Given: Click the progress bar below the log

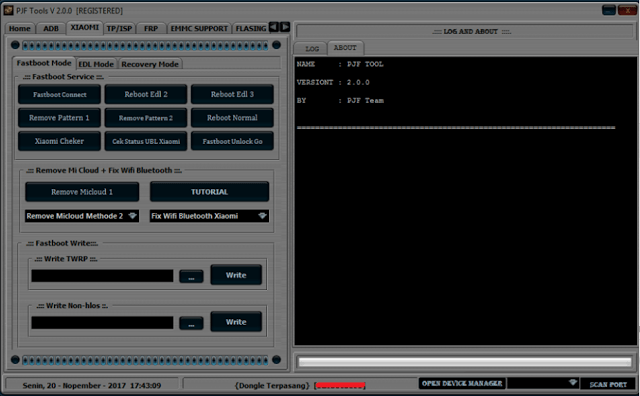Looking at the screenshot, I should click(x=464, y=362).
